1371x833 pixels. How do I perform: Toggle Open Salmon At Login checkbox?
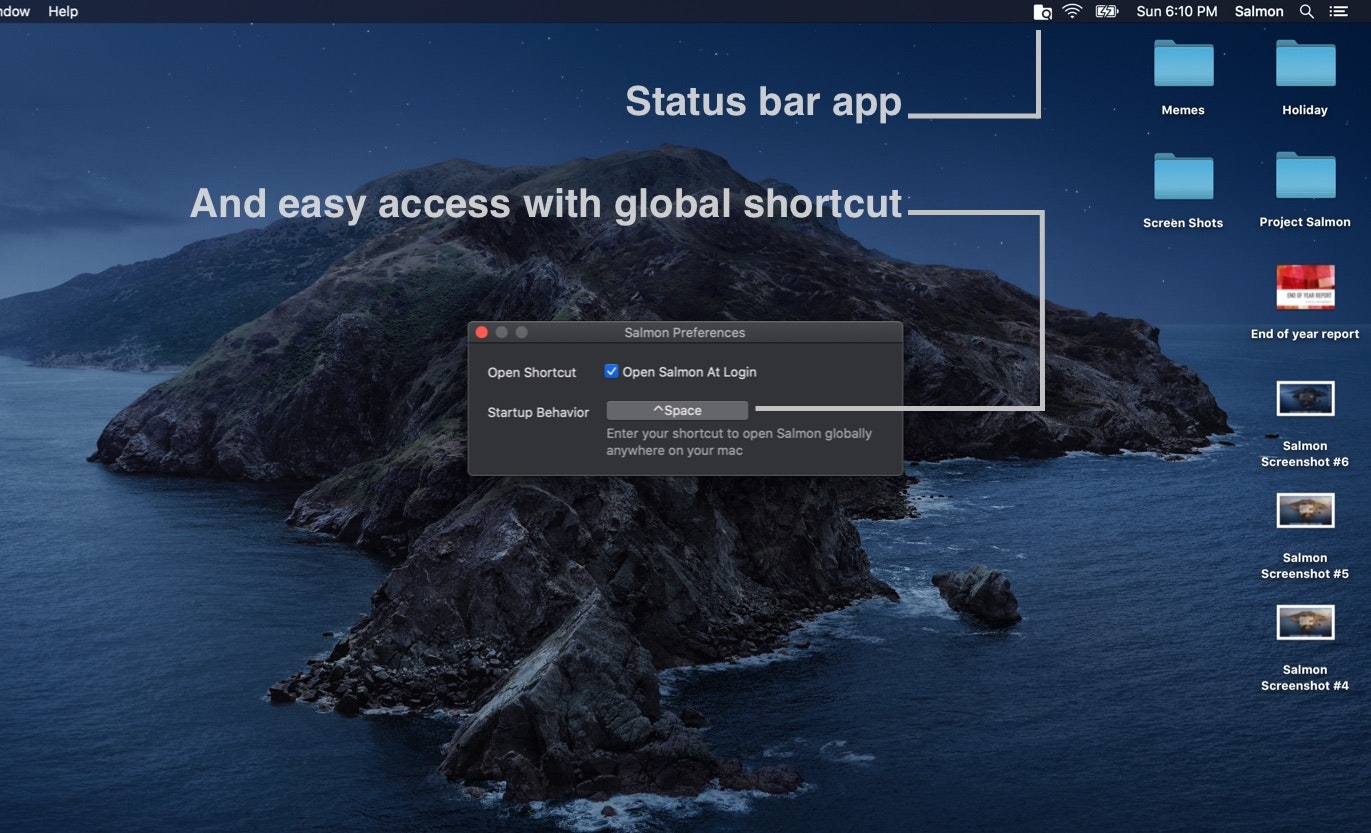pos(611,371)
